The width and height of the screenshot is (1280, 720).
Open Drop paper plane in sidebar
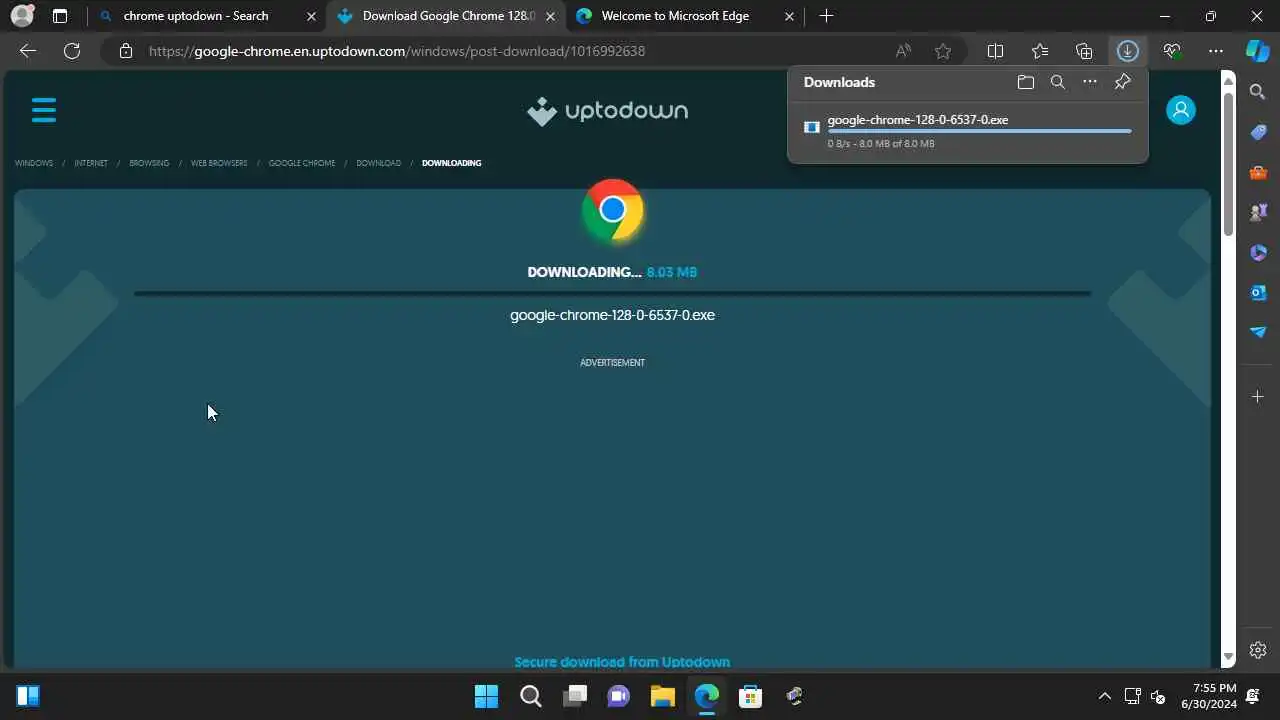click(1258, 332)
